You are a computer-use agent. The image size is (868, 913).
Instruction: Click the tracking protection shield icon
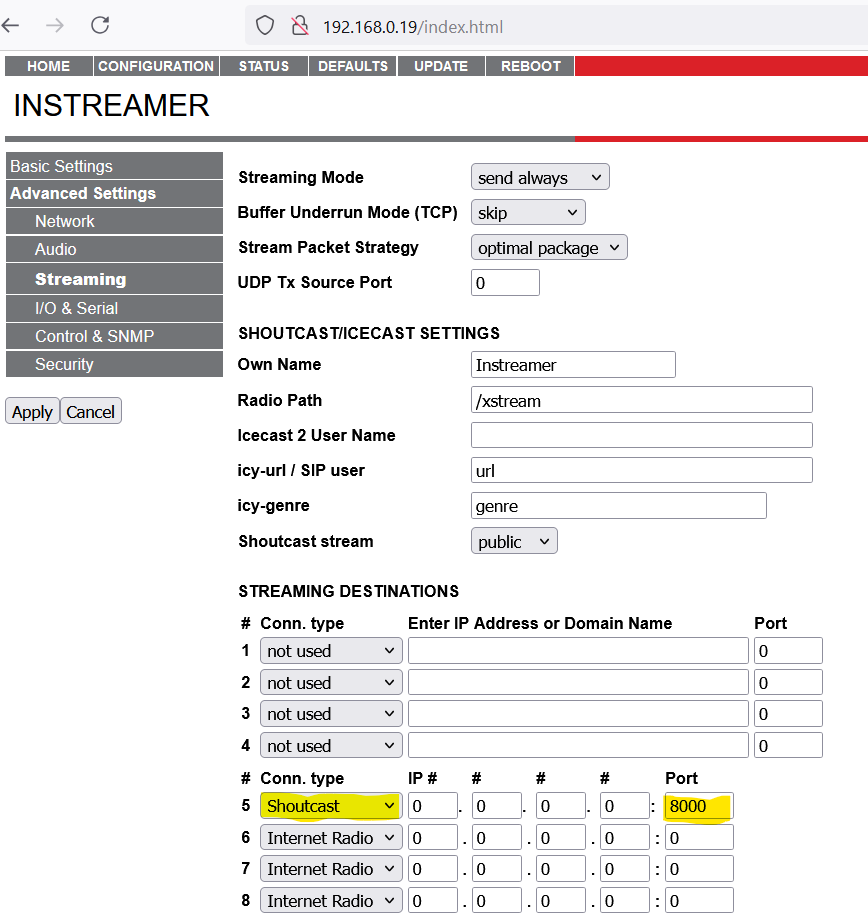[x=264, y=25]
